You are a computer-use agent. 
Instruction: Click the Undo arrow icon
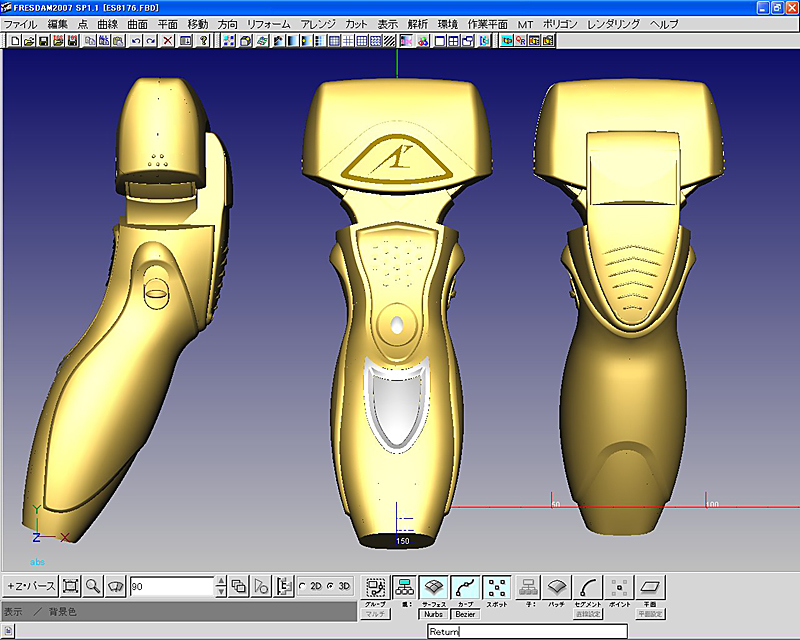click(x=136, y=41)
